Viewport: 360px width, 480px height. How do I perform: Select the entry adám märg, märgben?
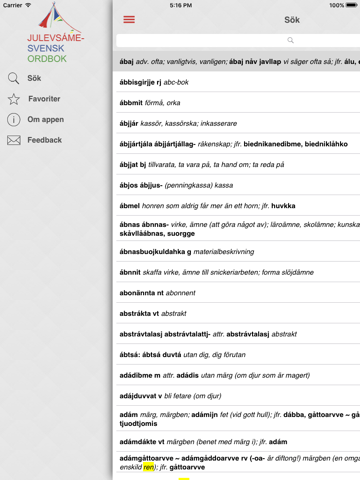point(237,419)
